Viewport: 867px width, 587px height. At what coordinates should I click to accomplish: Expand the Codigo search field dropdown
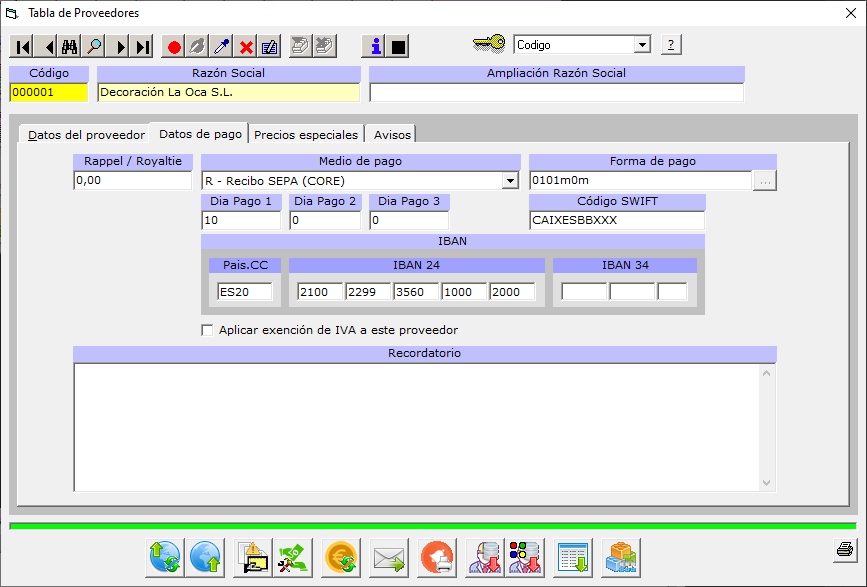[x=642, y=45]
